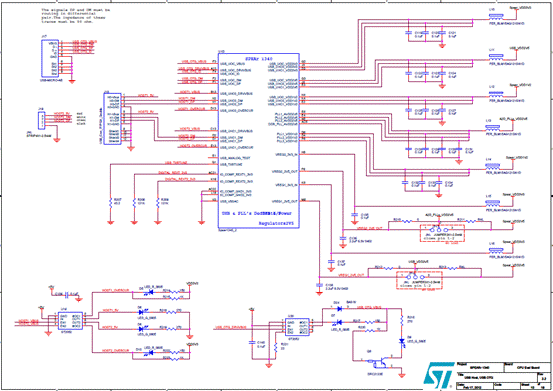Select the C140 0.1uF capacitor symbol

point(252,342)
